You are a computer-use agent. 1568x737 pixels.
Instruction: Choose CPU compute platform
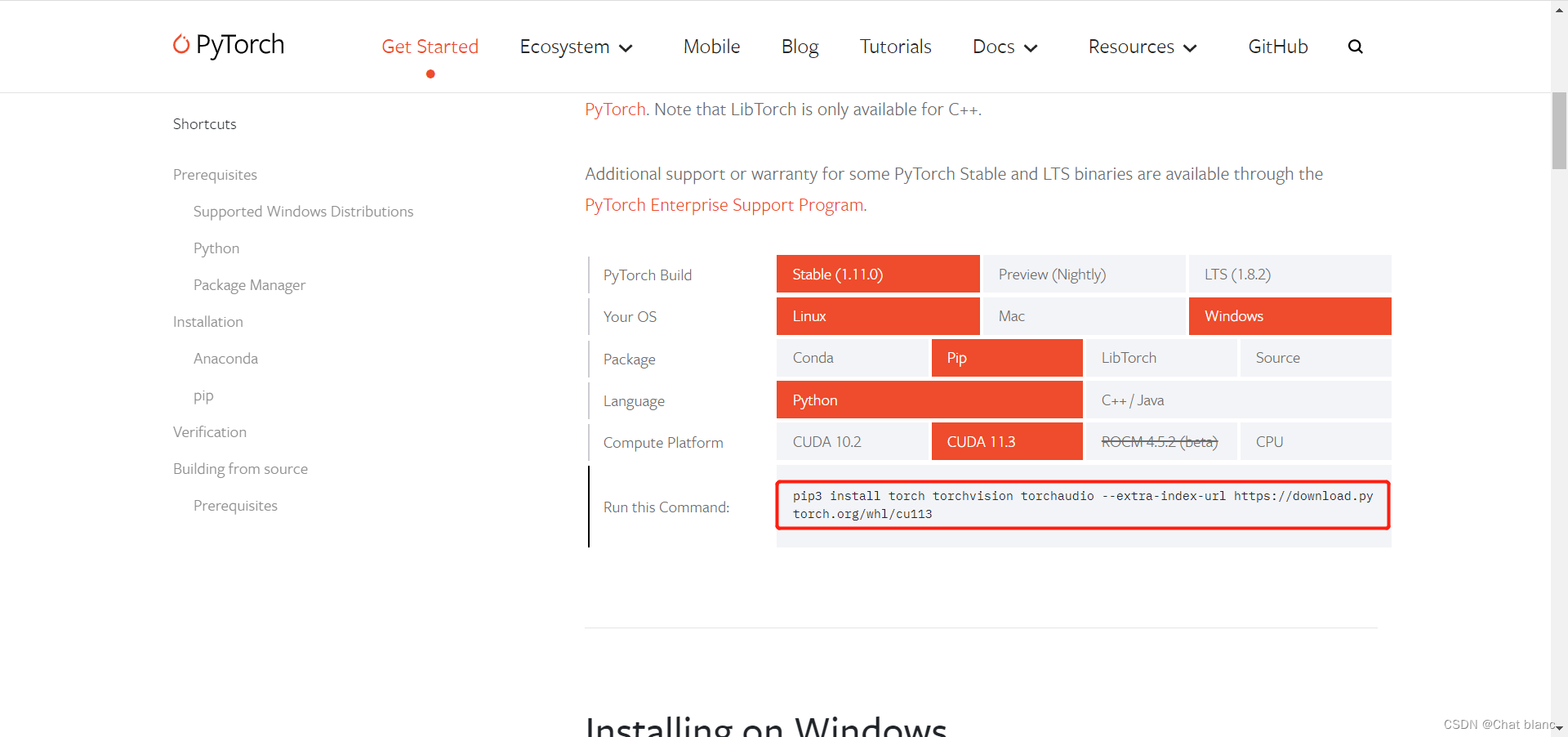1316,441
